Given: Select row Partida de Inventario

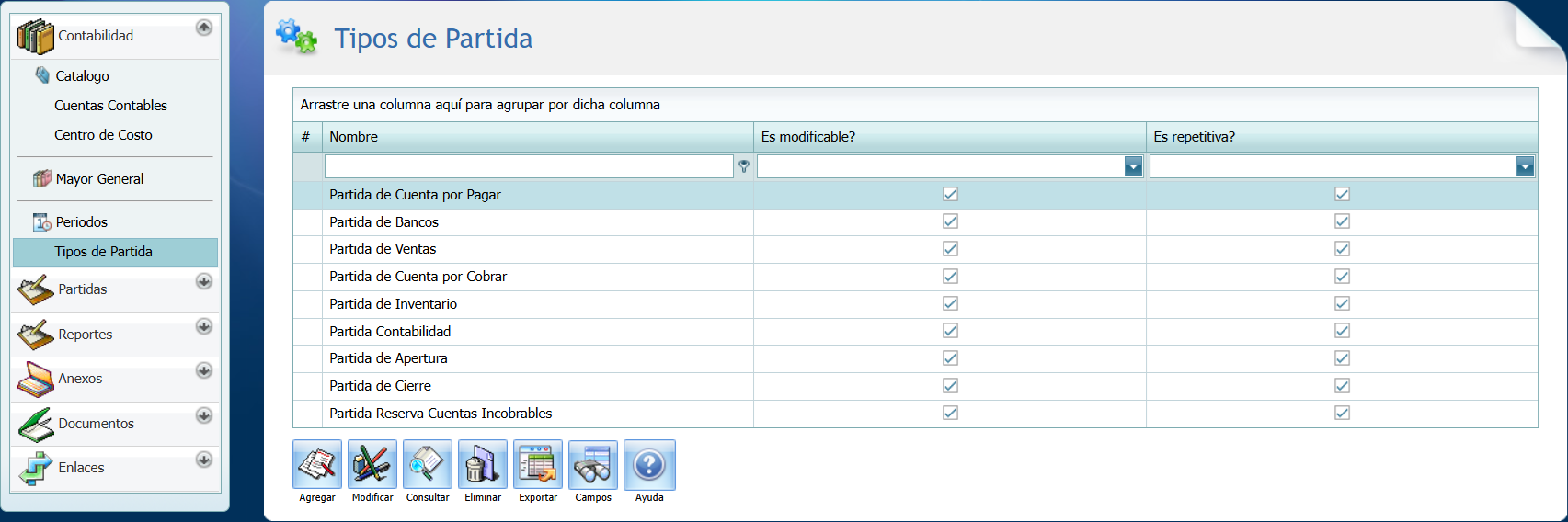Looking at the screenshot, I should [915, 304].
